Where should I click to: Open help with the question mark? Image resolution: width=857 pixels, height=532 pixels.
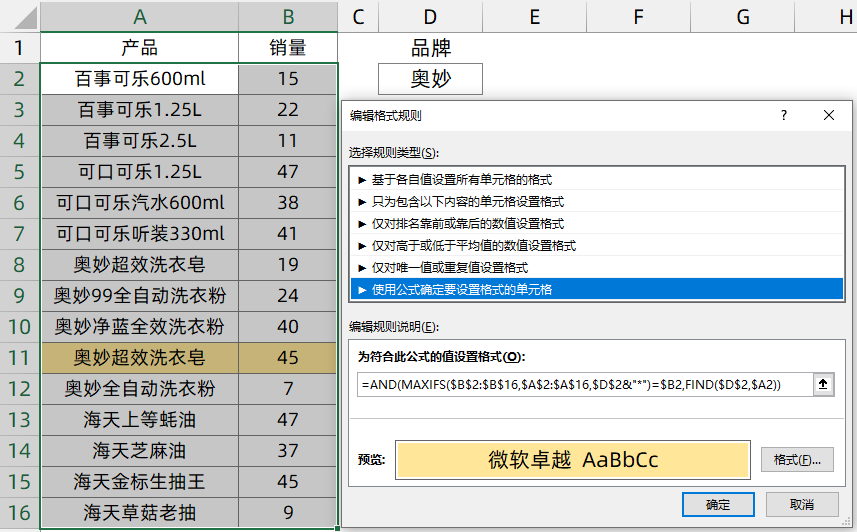(784, 115)
